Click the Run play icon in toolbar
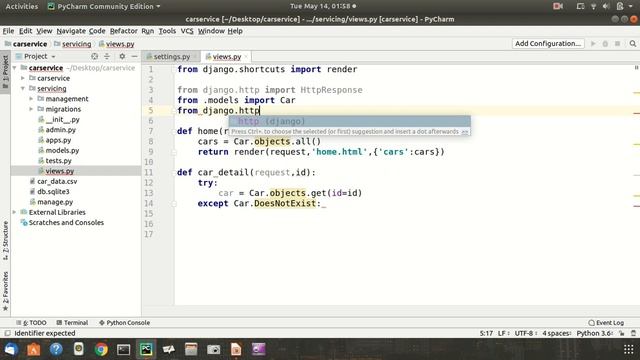 click(593, 44)
